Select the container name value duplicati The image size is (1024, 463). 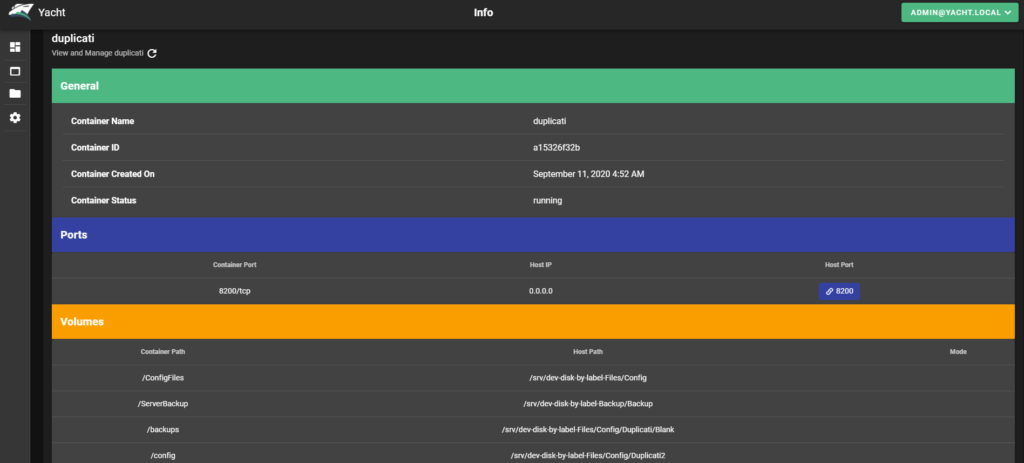click(549, 121)
